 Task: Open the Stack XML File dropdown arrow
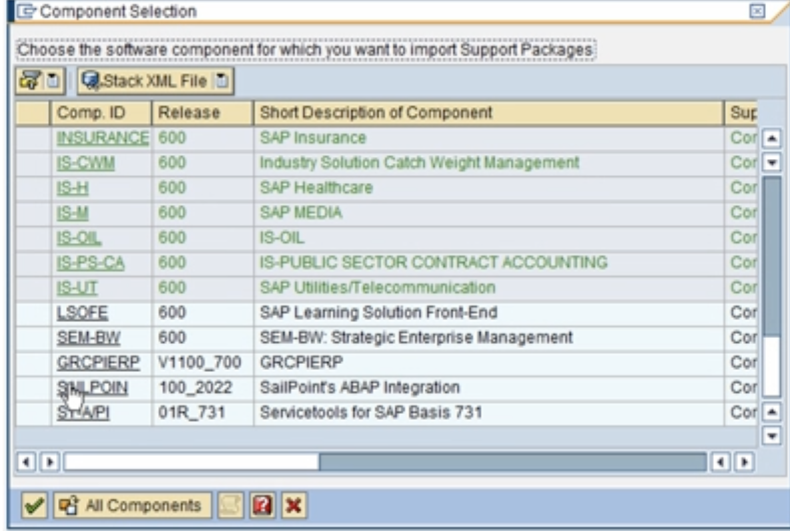(222, 81)
